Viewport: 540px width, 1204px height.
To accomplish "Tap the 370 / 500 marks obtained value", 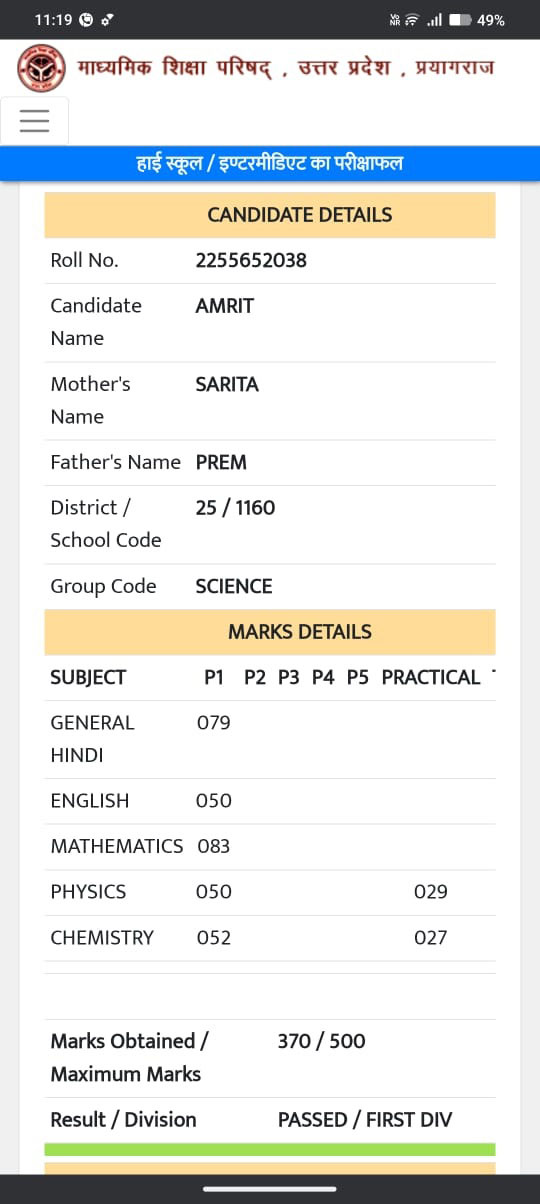I will [322, 1041].
